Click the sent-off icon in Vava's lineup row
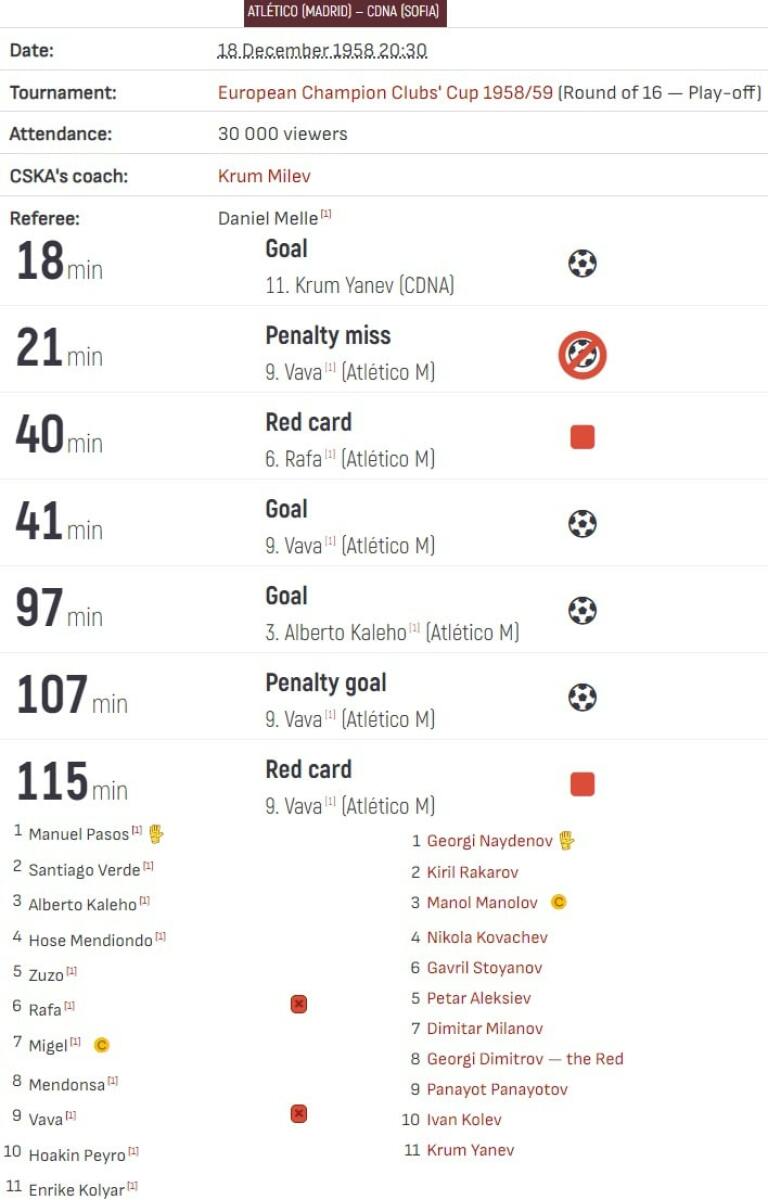768x1200 pixels. pyautogui.click(x=298, y=1114)
